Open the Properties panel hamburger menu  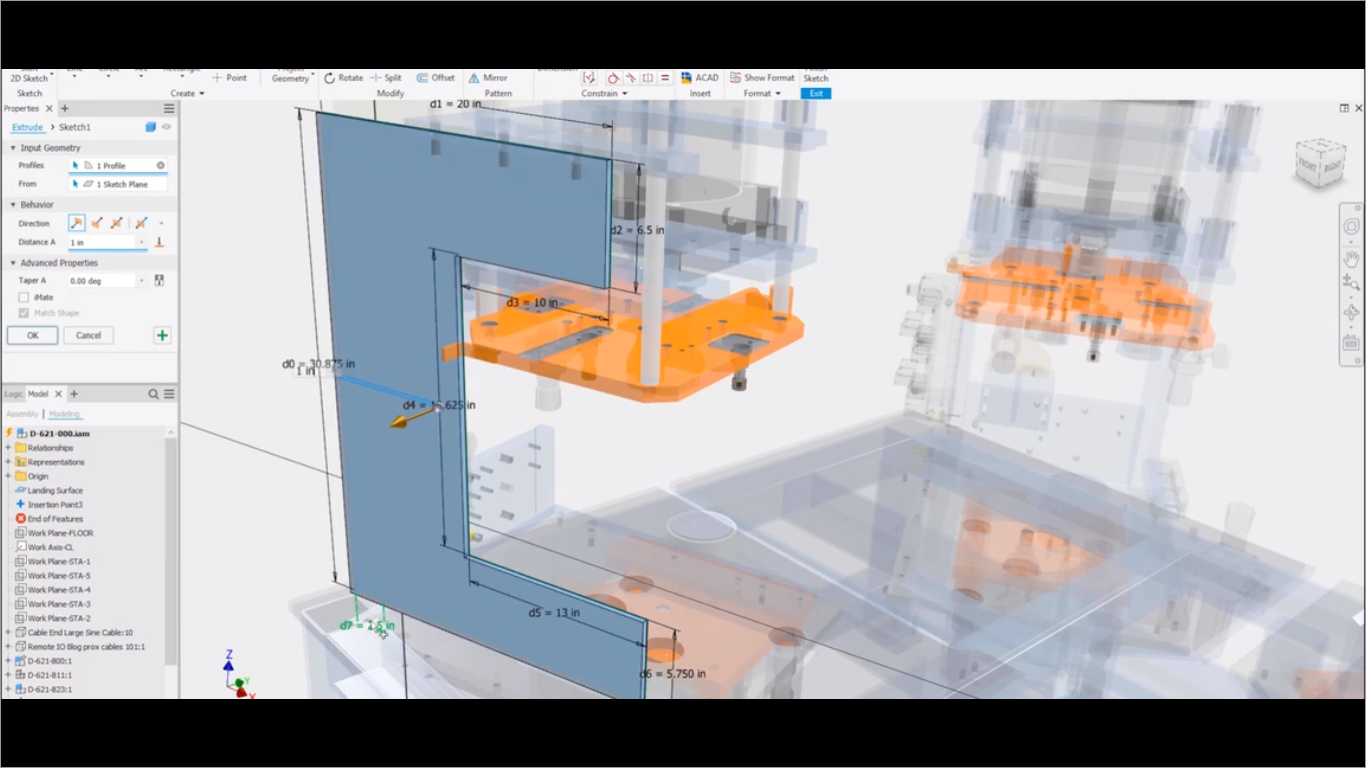click(x=169, y=108)
